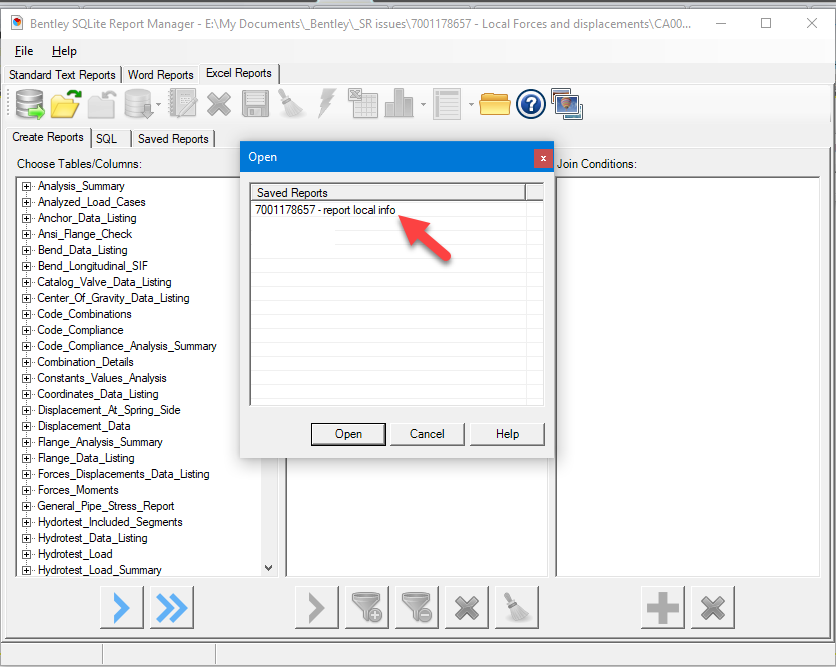This screenshot has height=667, width=836.
Task: Expand the Coordinates_Data_Listing node
Action: [x=26, y=394]
